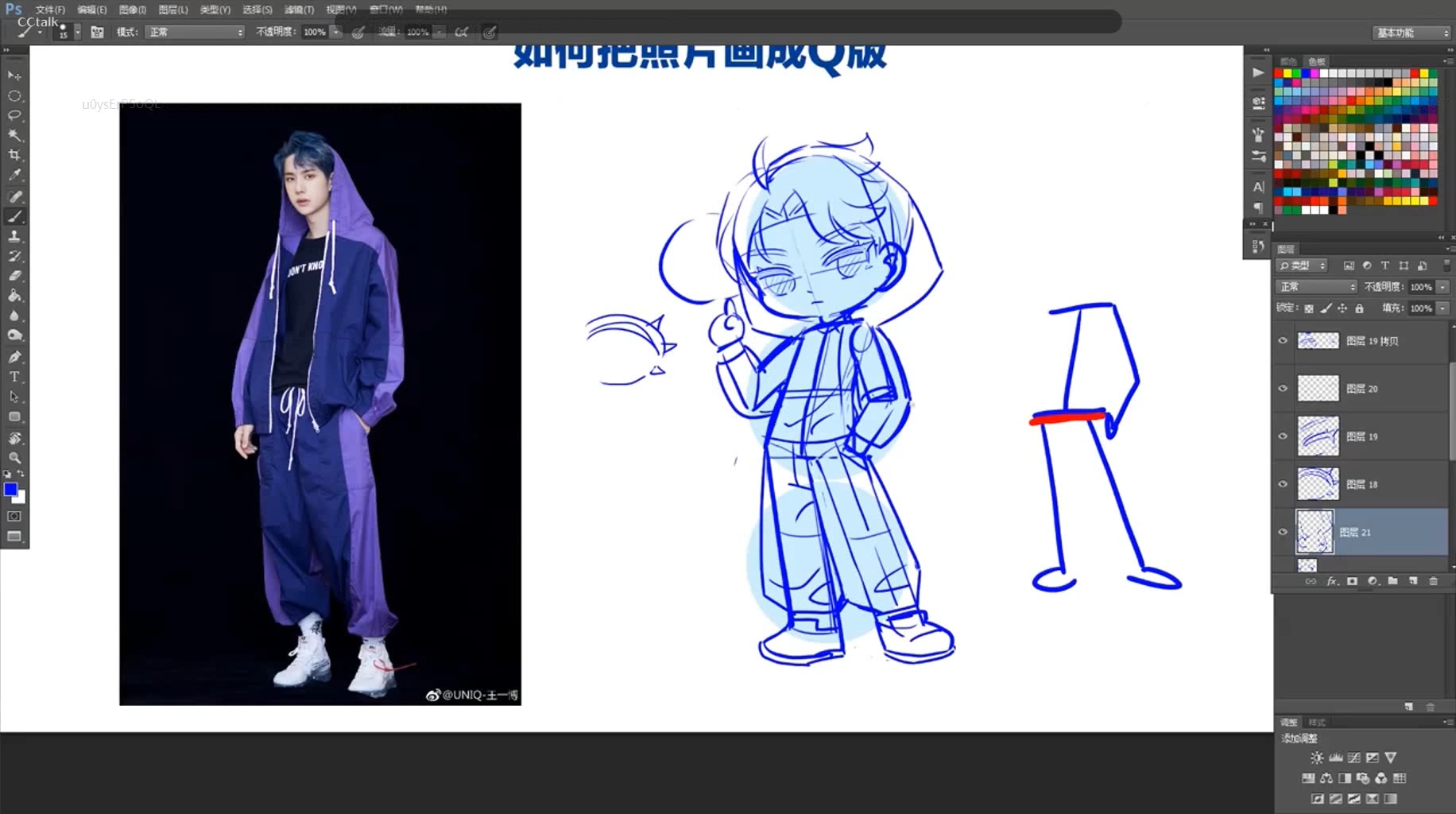Select layer 图层 19 拷贝 thumbnail

pyautogui.click(x=1318, y=340)
